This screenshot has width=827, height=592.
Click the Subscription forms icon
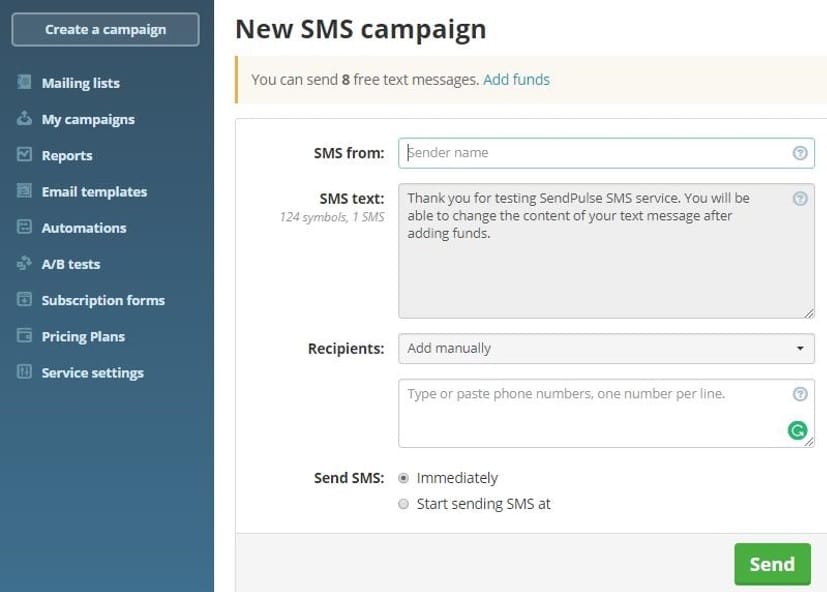click(24, 299)
